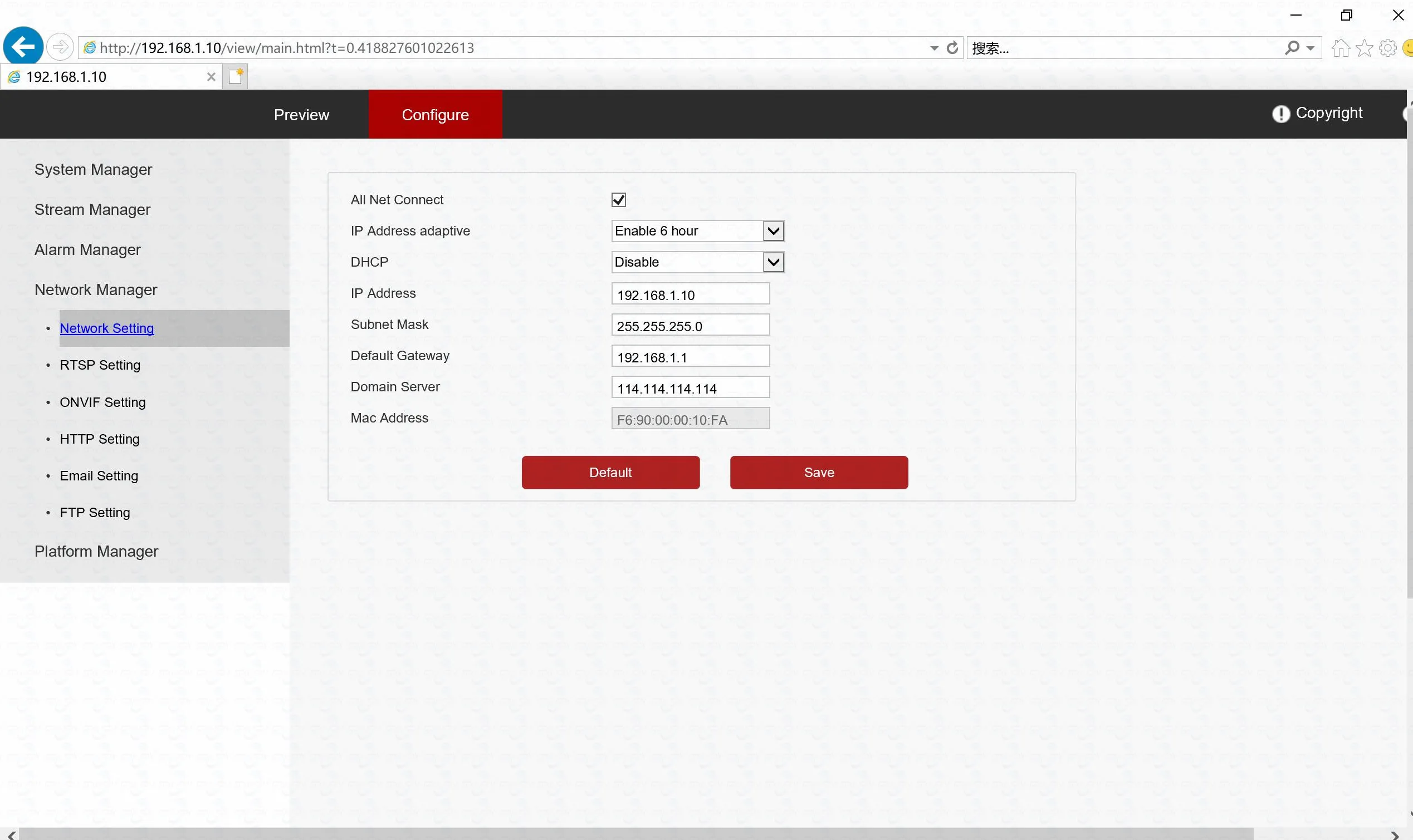
Task: Open ONVIF Setting page
Action: click(x=102, y=402)
